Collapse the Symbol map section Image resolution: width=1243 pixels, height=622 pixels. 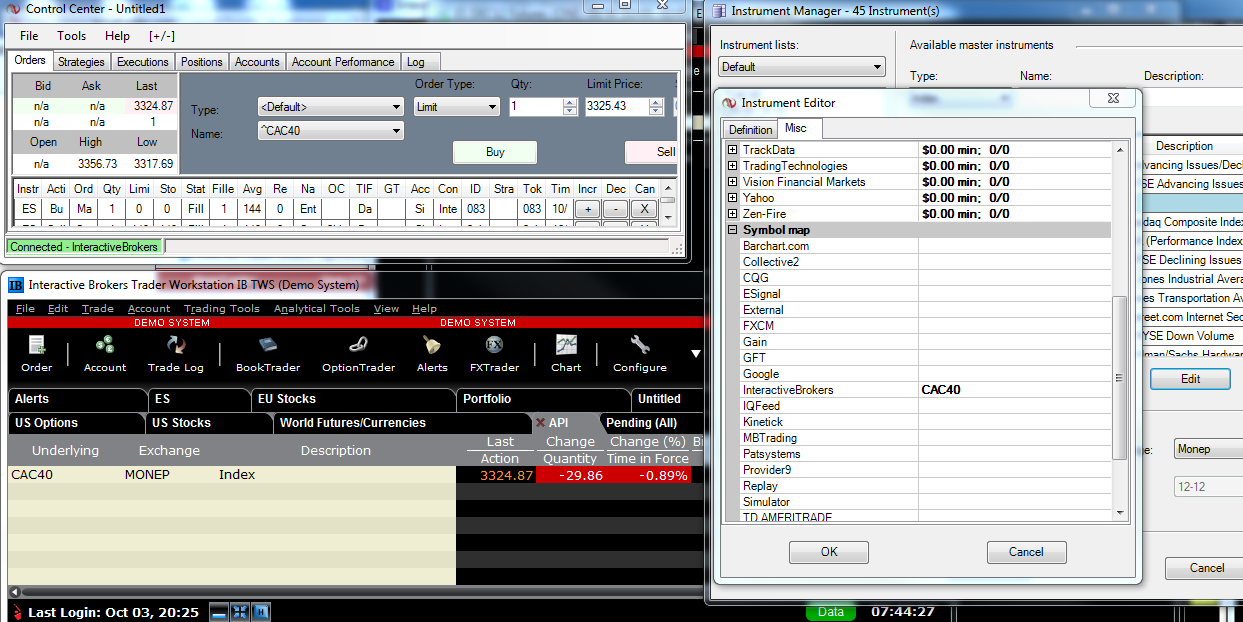pos(733,230)
